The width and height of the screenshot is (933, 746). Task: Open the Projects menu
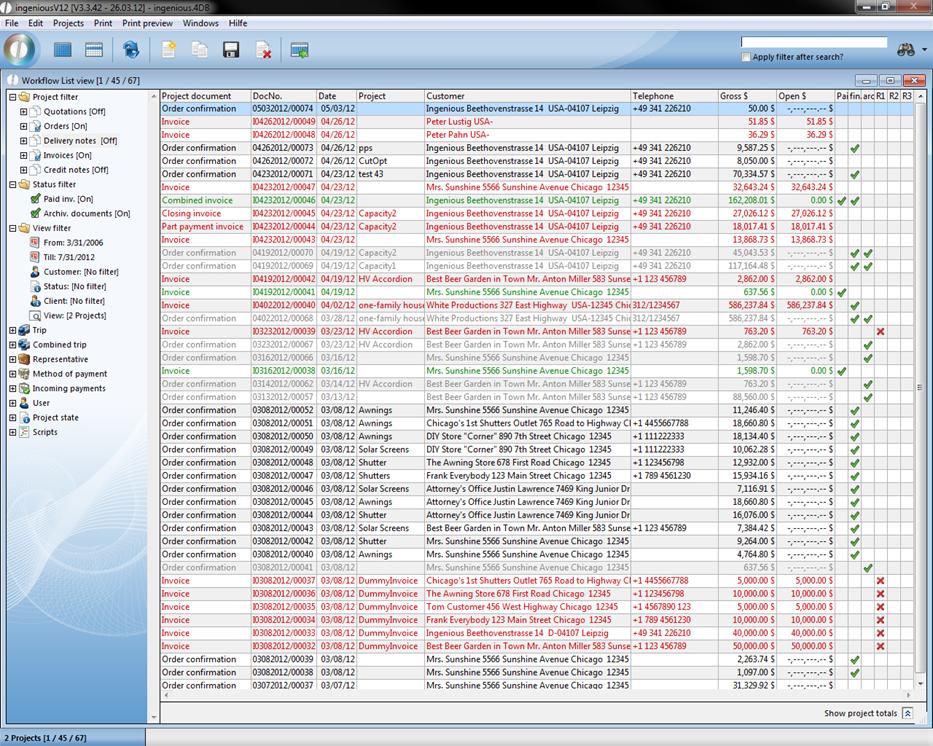pyautogui.click(x=68, y=22)
